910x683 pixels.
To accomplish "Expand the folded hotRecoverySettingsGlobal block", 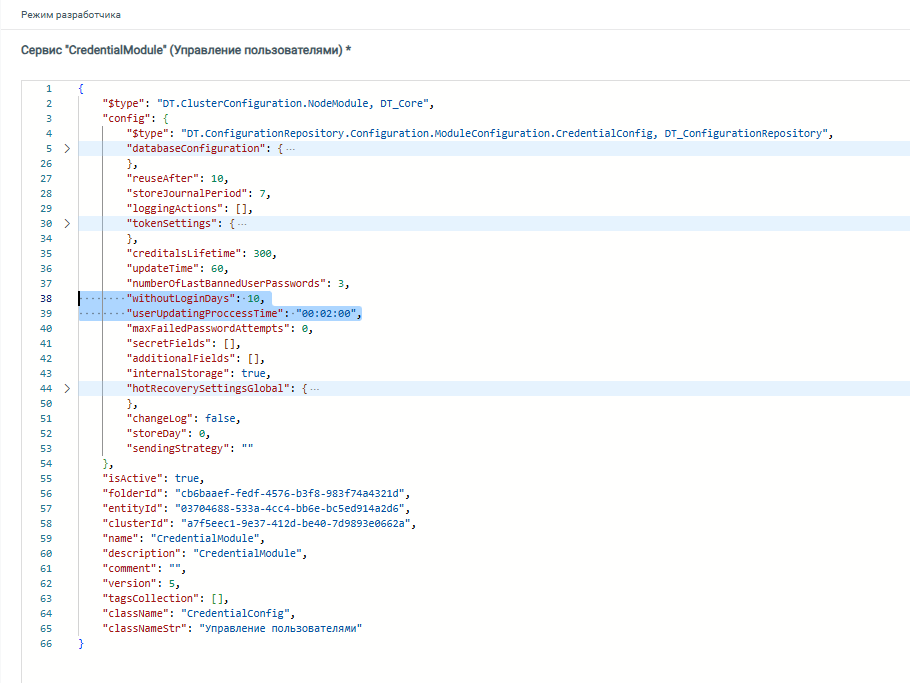I will (67, 388).
